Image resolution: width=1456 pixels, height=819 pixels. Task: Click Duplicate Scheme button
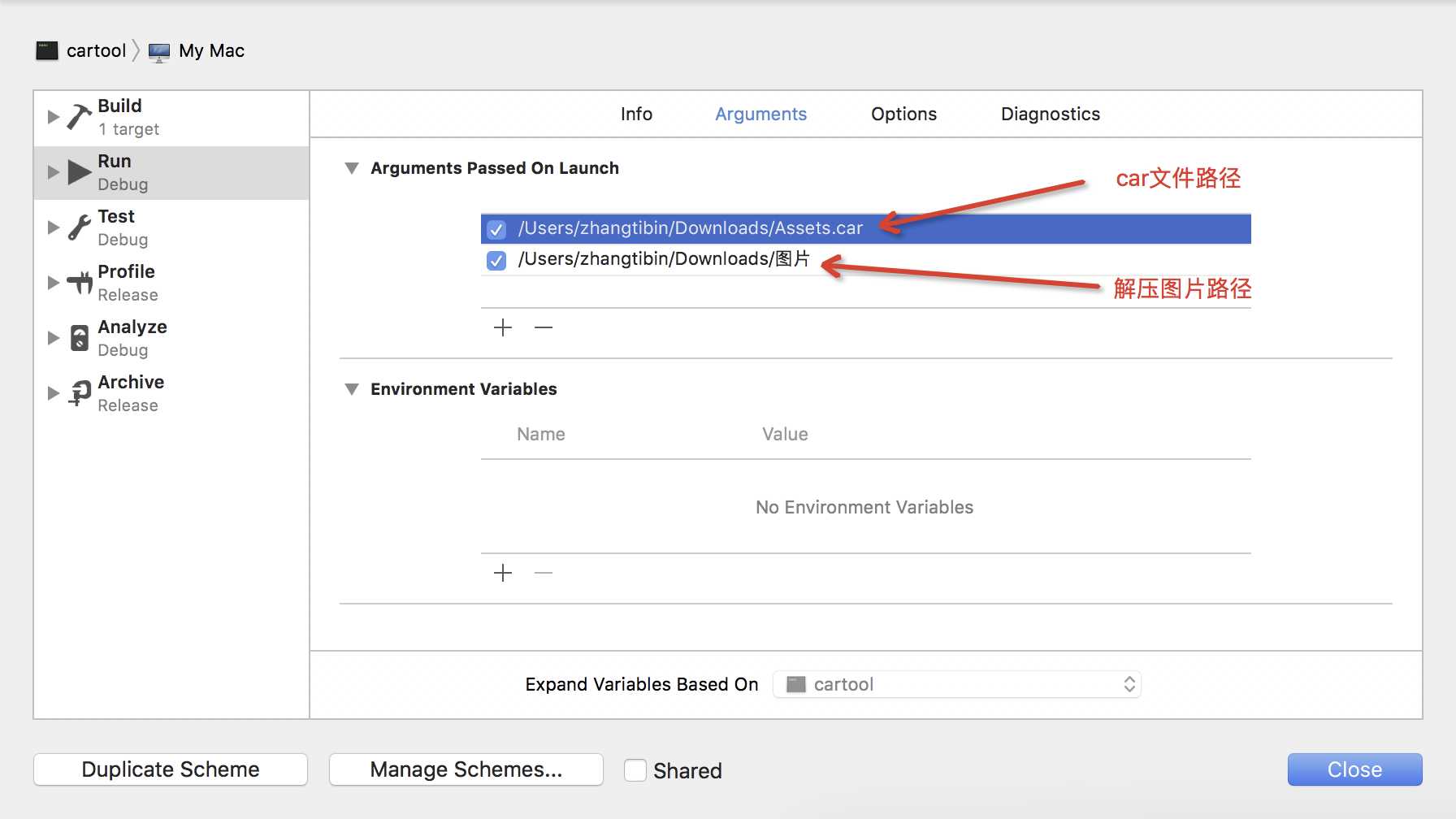click(x=171, y=769)
